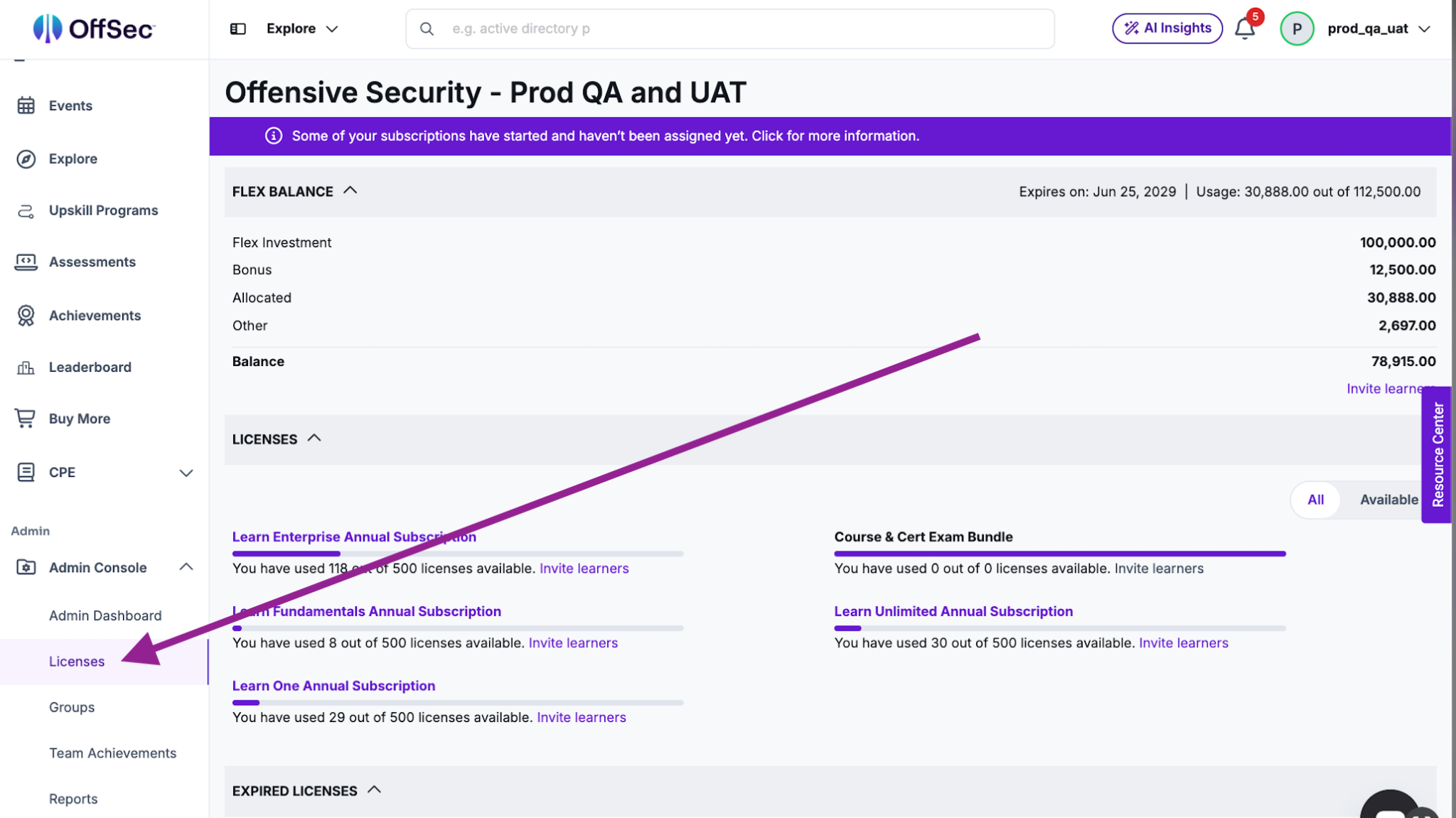This screenshot has width=1456, height=818.
Task: Open the prod_qa_uat account menu
Action: pos(1379,28)
